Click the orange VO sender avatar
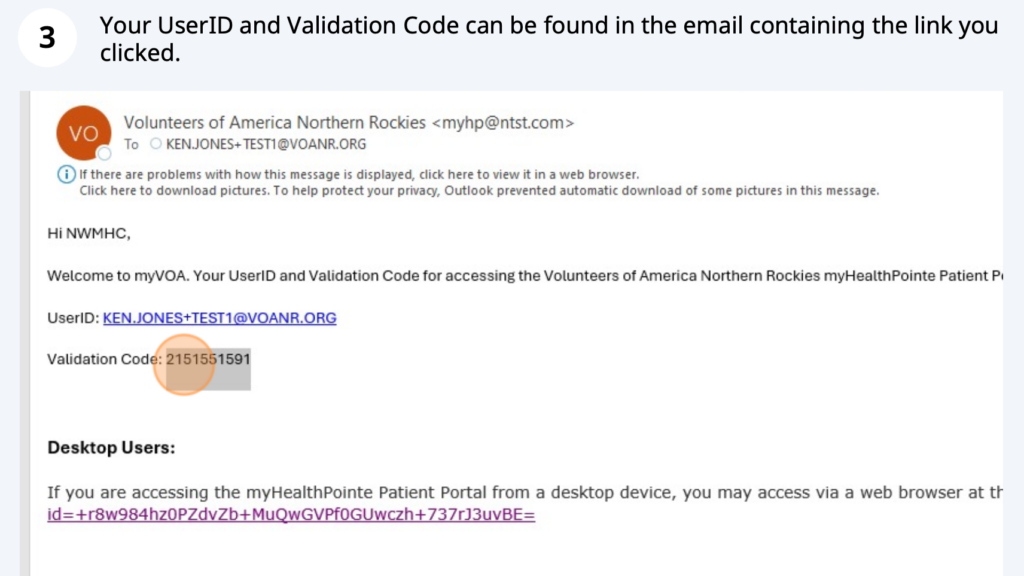 84,133
